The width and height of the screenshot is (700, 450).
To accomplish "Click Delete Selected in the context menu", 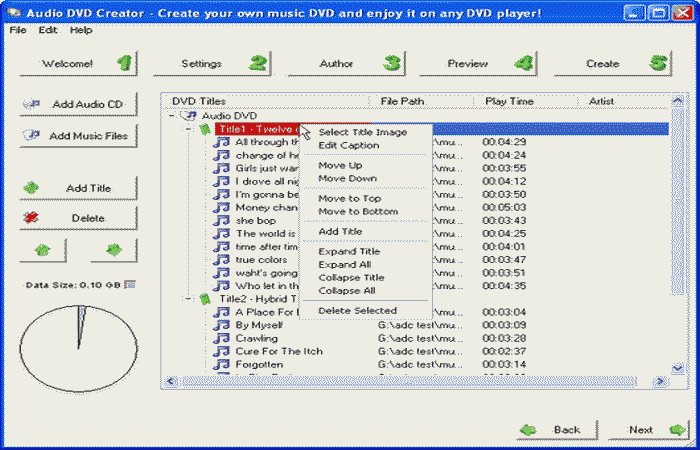I will (x=357, y=311).
